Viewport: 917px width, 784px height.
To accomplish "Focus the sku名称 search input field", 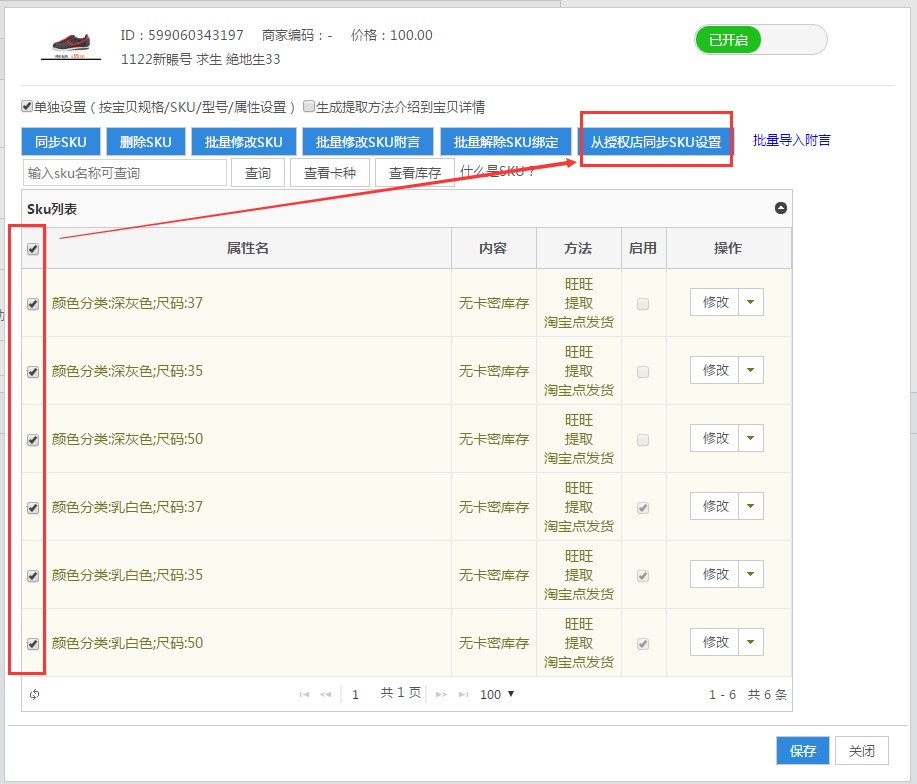I will (x=125, y=173).
